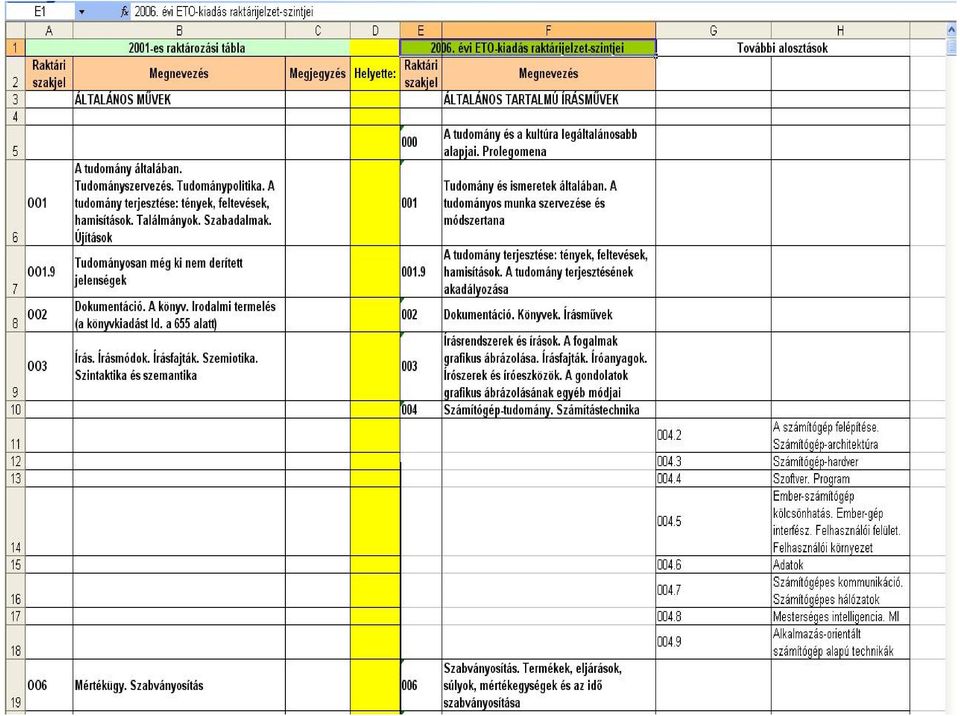Select '2006. évi ETO-kiadás raktárijelzet-szintjei' cell
The image size is (960, 716).
[x=528, y=48]
